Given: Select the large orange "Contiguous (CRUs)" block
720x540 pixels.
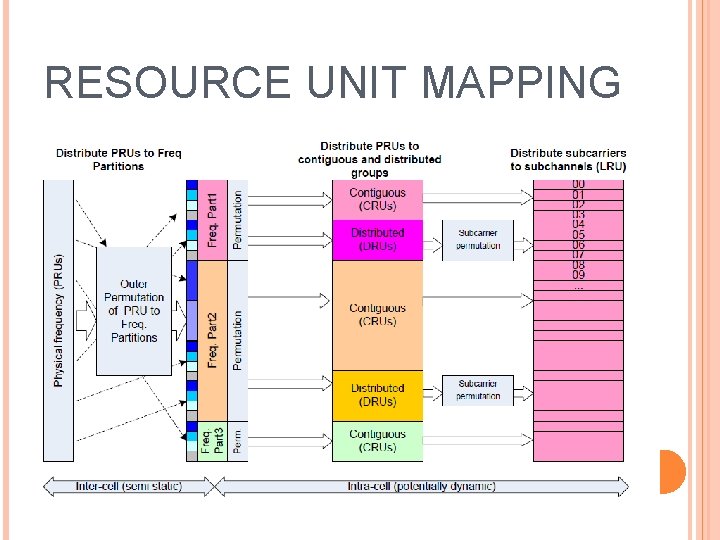Looking at the screenshot, I should pos(377,315).
